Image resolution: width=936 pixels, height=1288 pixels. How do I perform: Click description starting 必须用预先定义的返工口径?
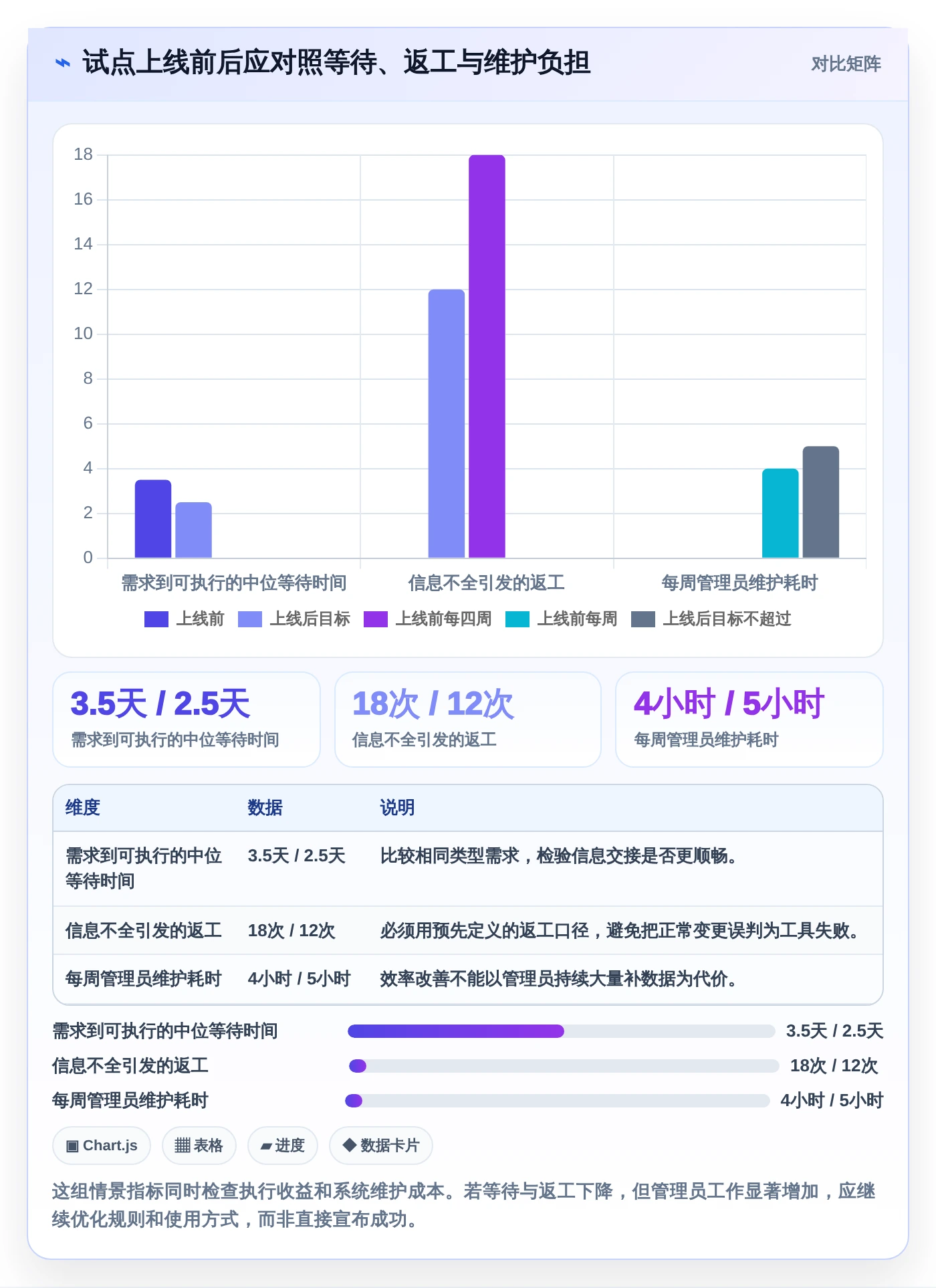pos(620,931)
